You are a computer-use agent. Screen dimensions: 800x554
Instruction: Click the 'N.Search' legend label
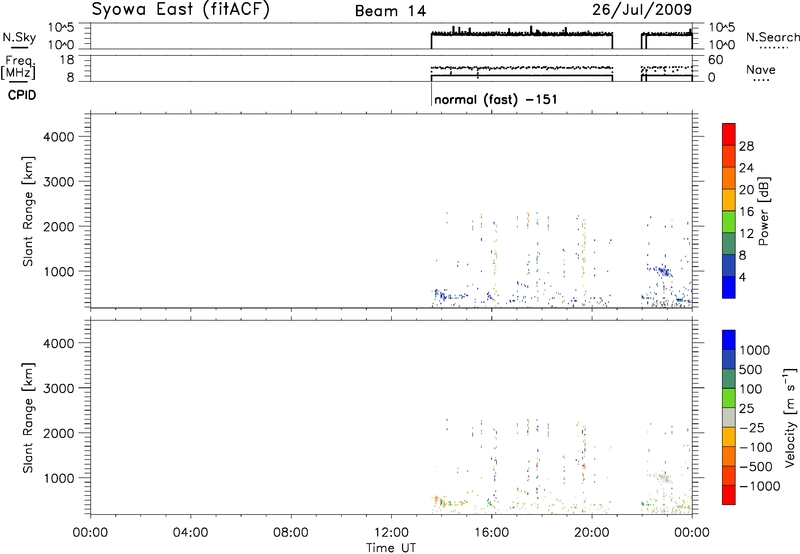pyautogui.click(x=772, y=37)
